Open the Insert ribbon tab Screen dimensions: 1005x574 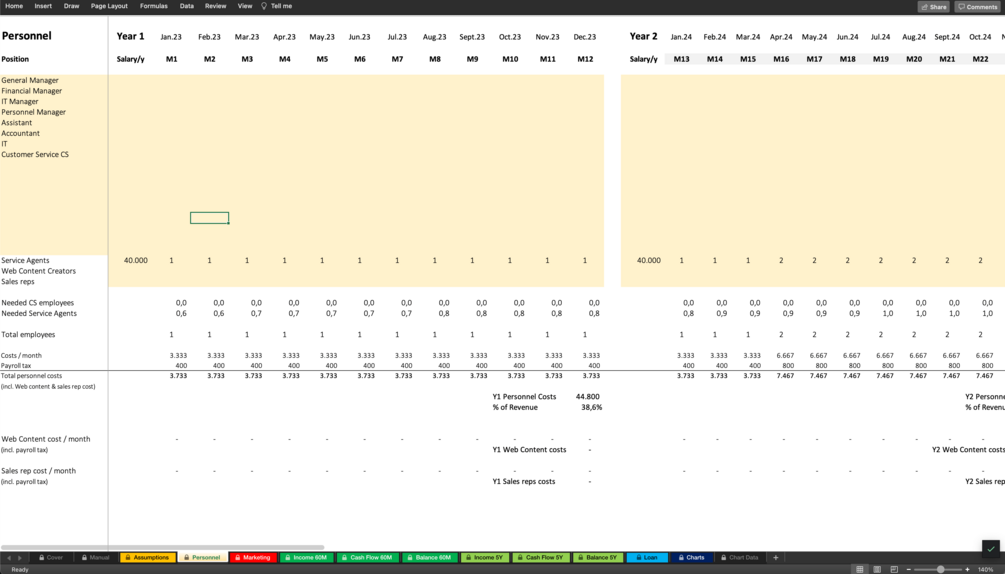[x=43, y=6]
